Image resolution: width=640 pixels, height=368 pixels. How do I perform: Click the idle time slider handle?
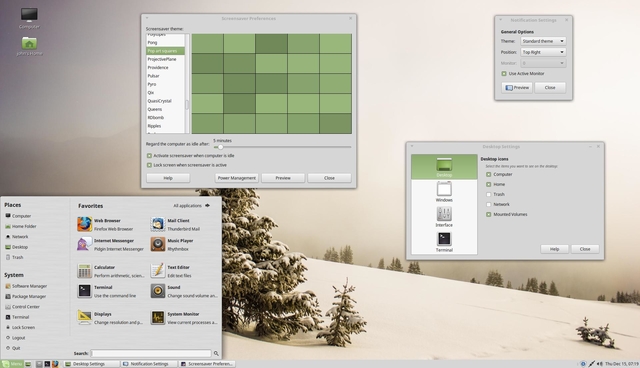[220, 147]
